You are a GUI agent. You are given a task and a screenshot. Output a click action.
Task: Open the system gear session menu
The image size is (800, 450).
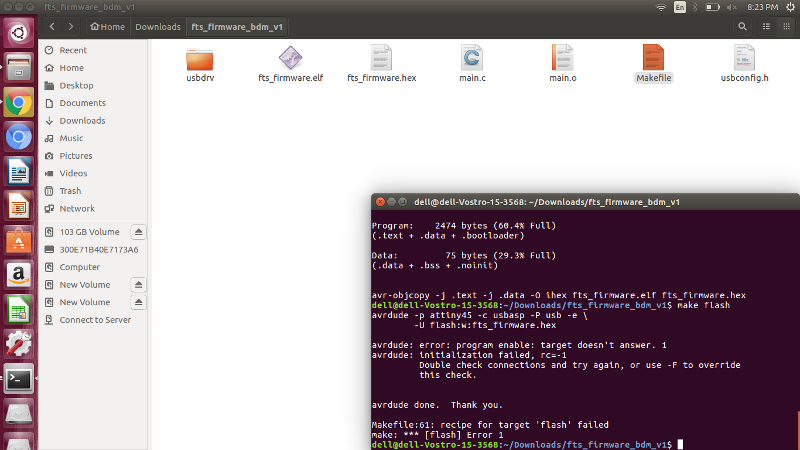(790, 7)
